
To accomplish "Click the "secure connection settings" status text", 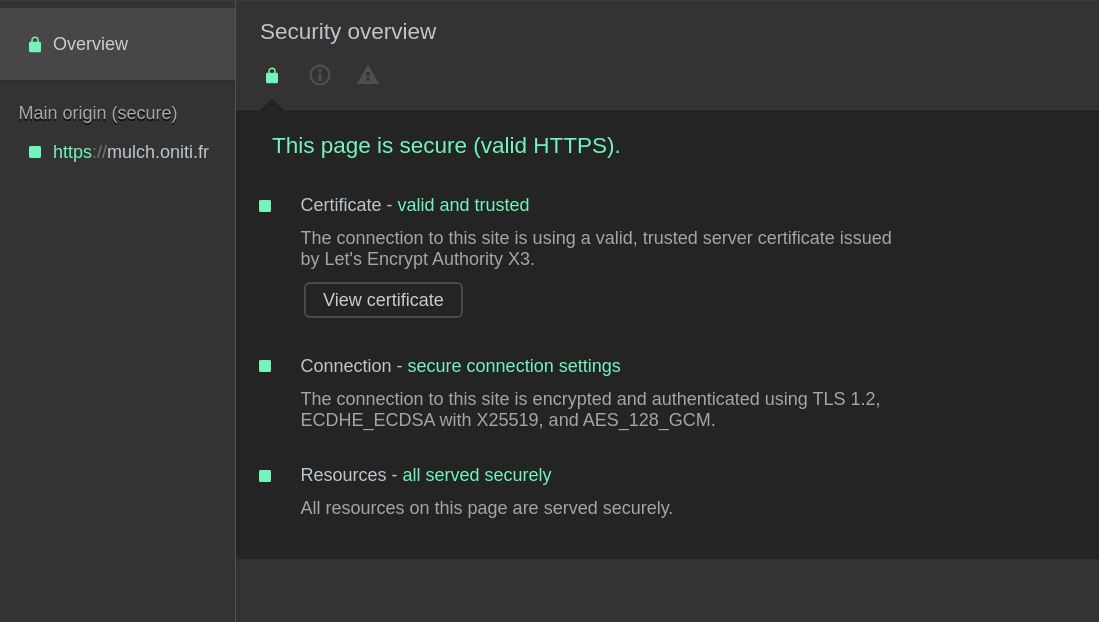I will click(514, 366).
